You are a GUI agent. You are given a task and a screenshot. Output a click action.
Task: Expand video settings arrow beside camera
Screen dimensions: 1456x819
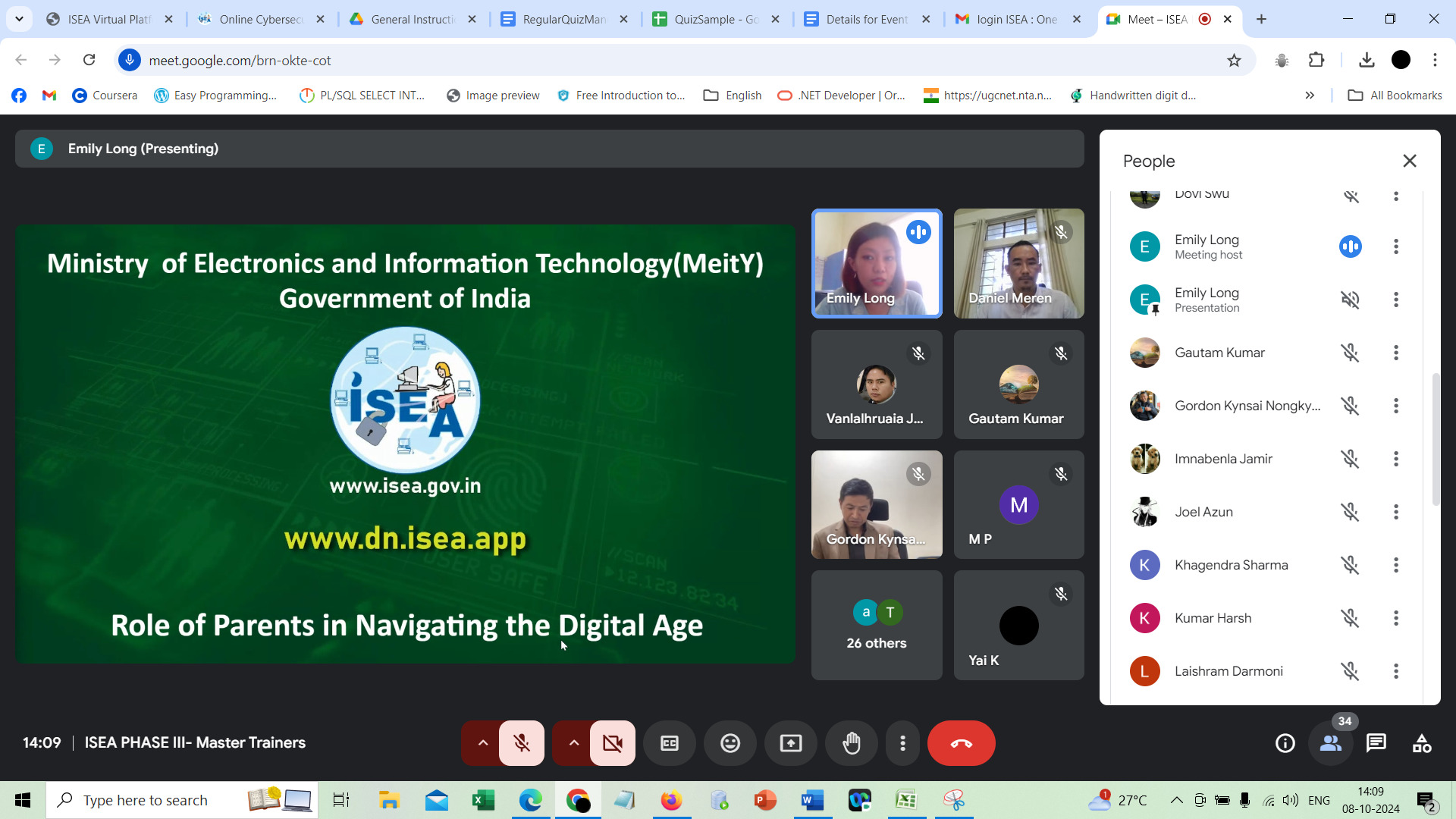click(574, 743)
